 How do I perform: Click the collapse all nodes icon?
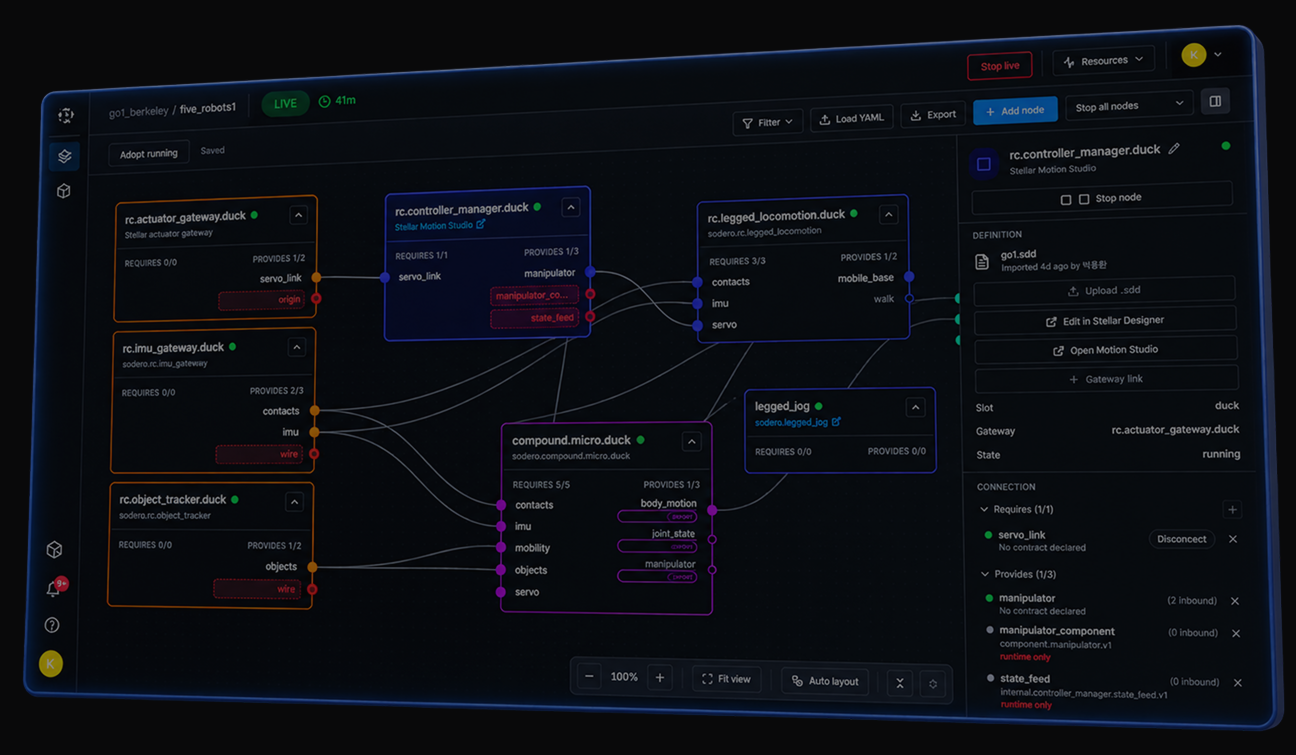[900, 683]
